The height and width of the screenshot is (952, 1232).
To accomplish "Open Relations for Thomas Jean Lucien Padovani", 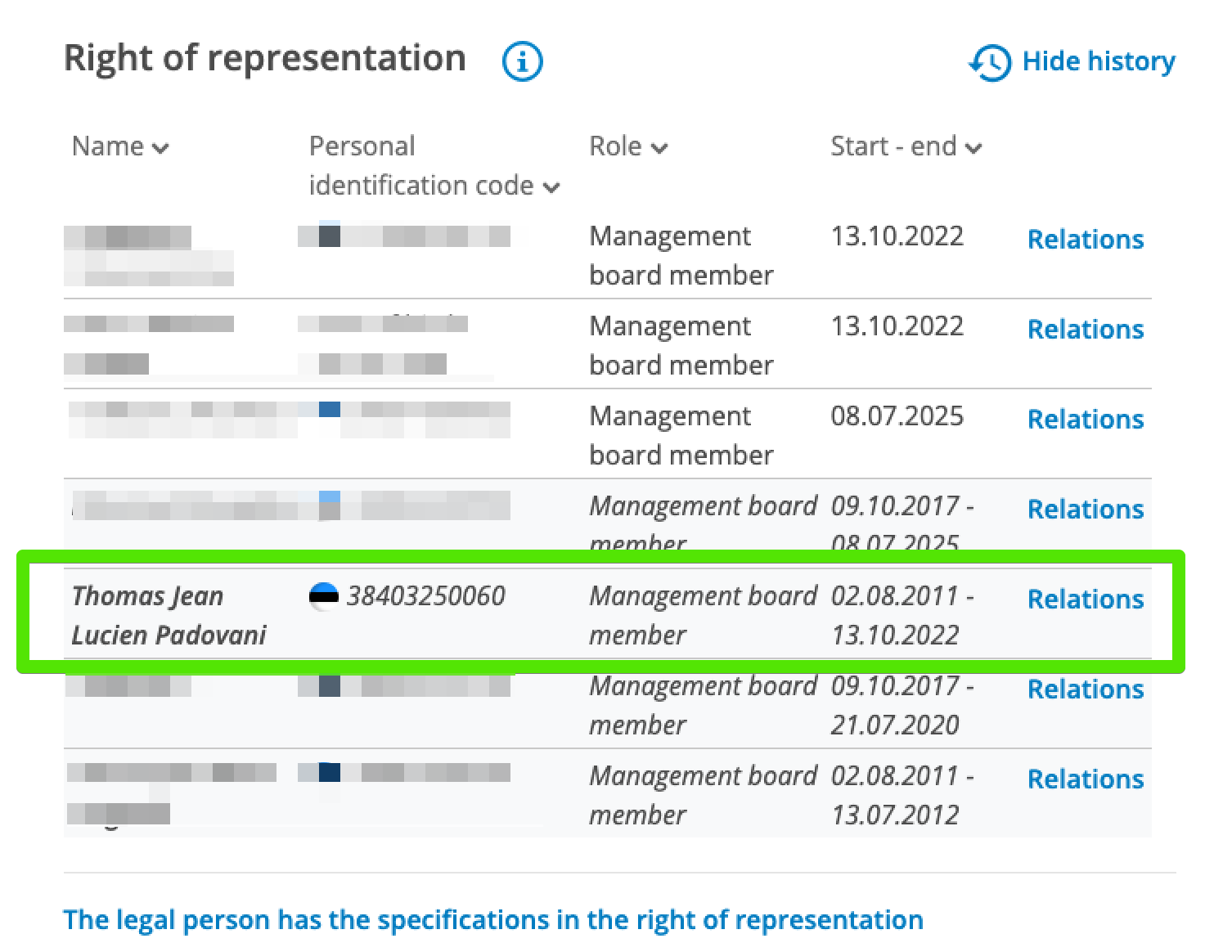I will coord(1085,599).
